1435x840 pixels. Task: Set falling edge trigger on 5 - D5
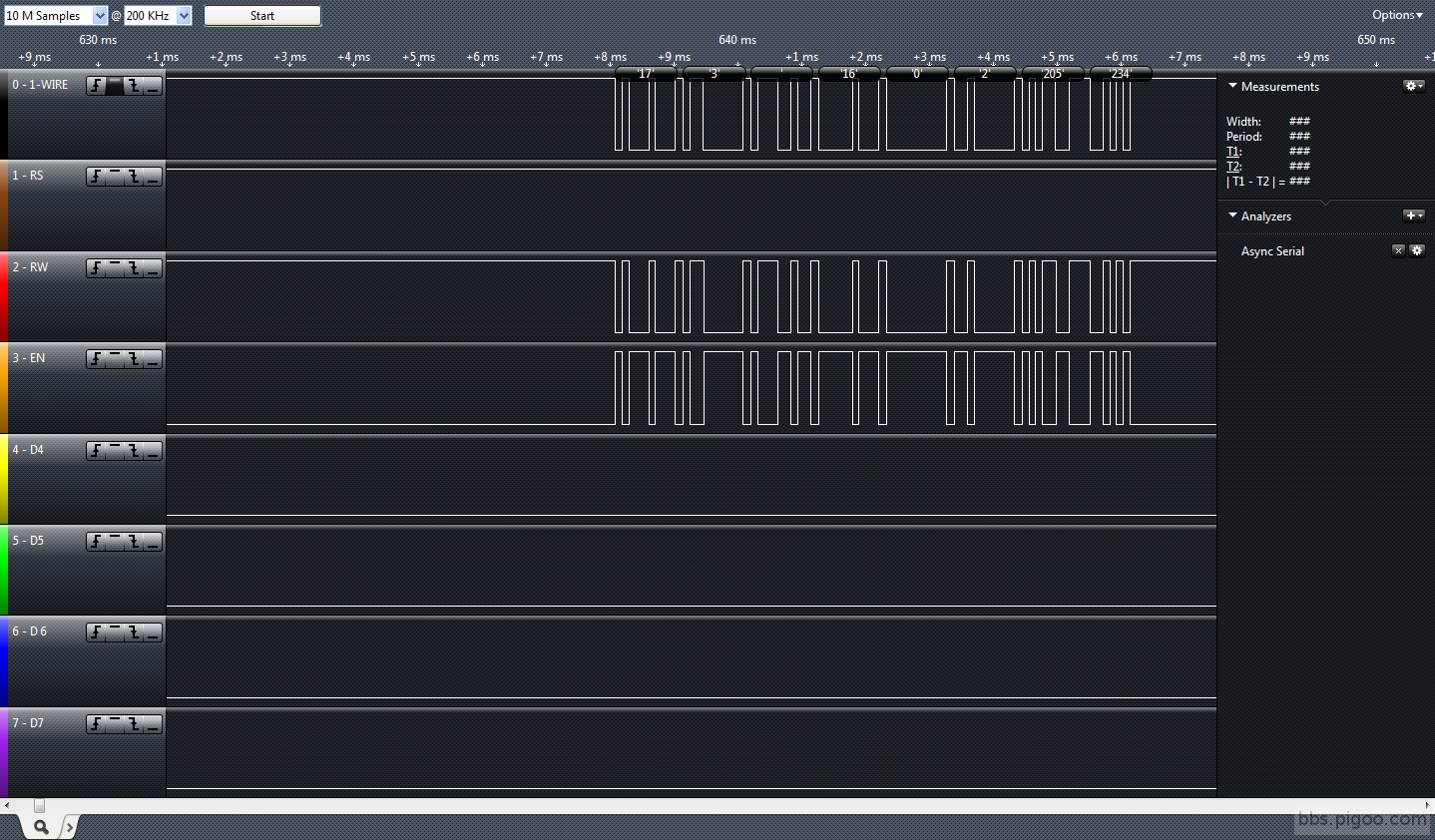pos(134,542)
